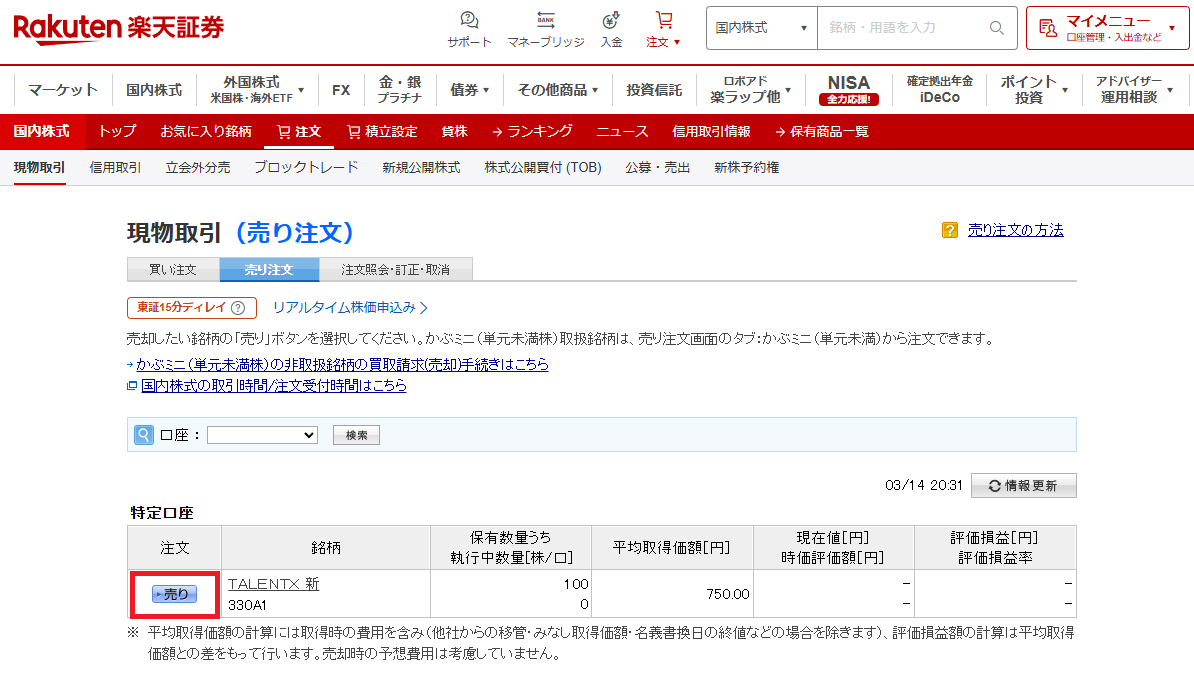This screenshot has width=1194, height=678.
Task: Switch to the 買い注文 tab
Action: 173,270
